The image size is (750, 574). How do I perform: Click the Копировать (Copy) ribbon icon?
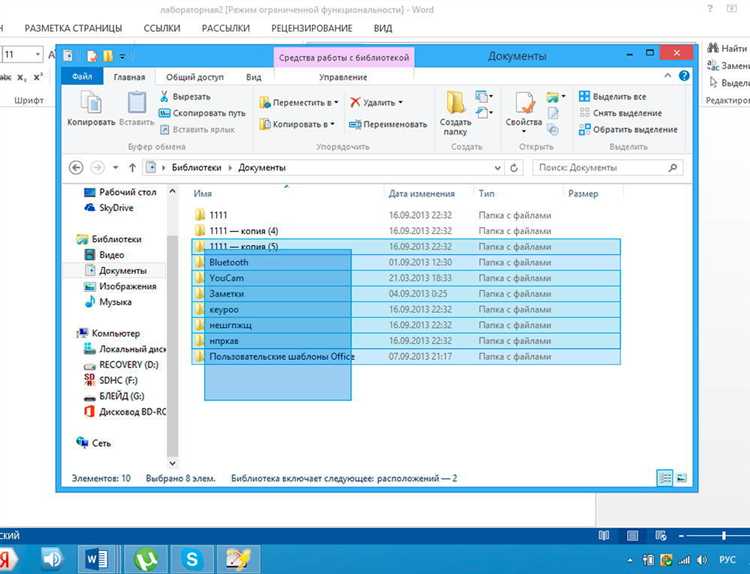pos(91,102)
